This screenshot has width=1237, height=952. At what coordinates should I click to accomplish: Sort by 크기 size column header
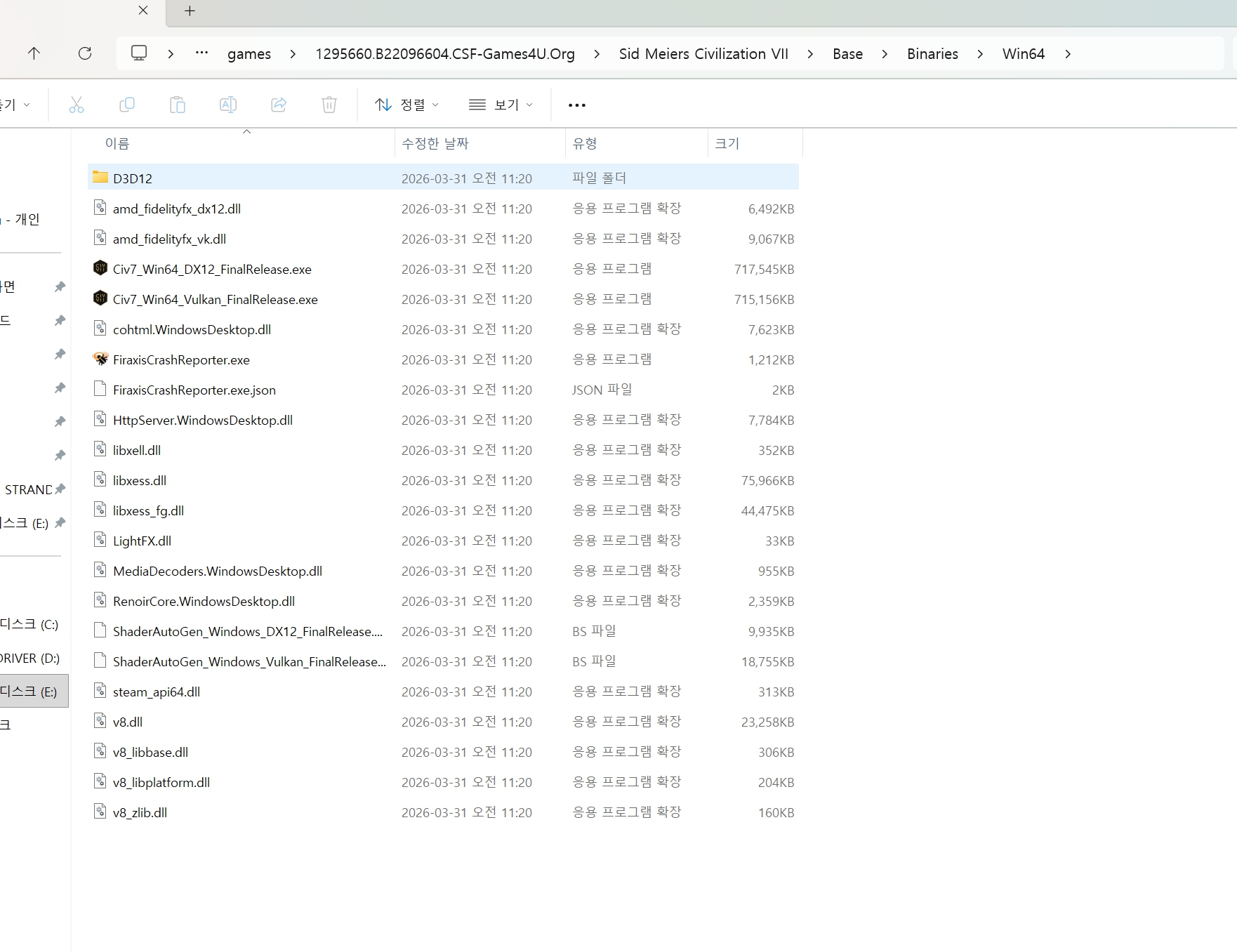pos(727,143)
